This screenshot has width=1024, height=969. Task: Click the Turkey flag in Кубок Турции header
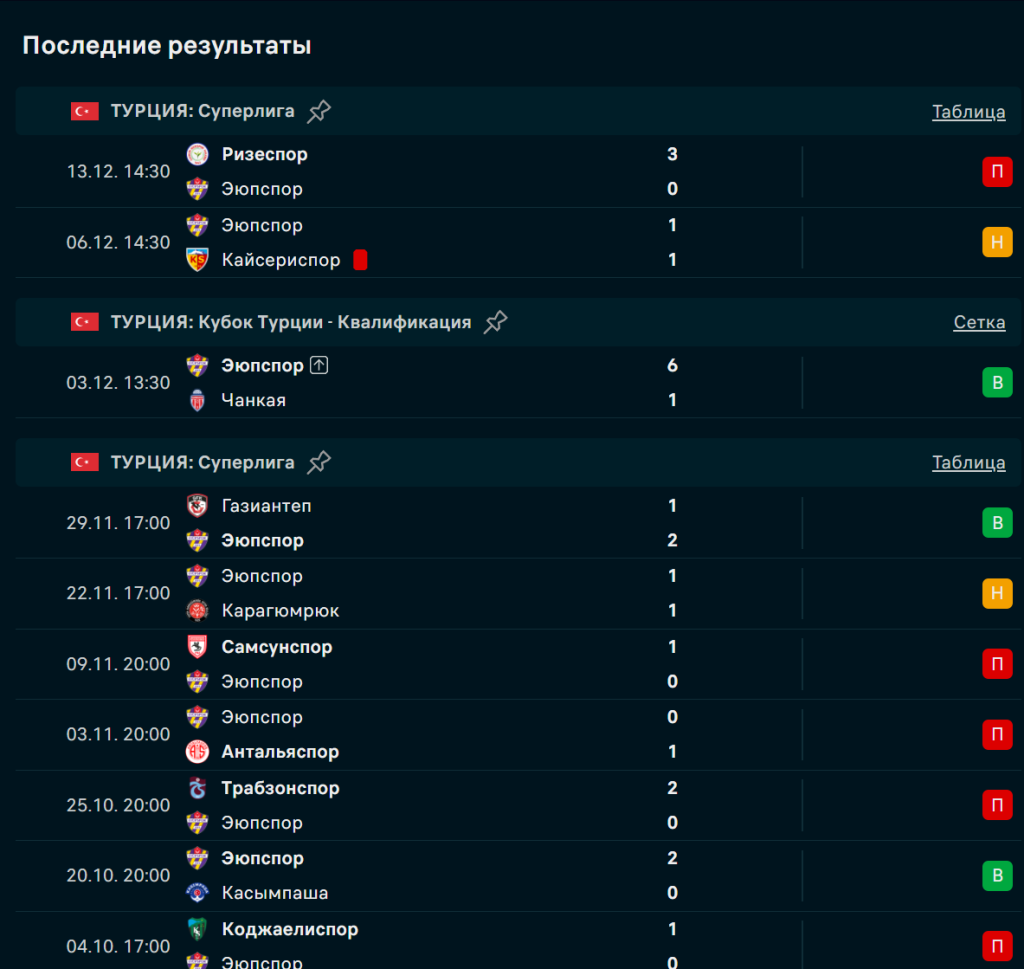(85, 322)
